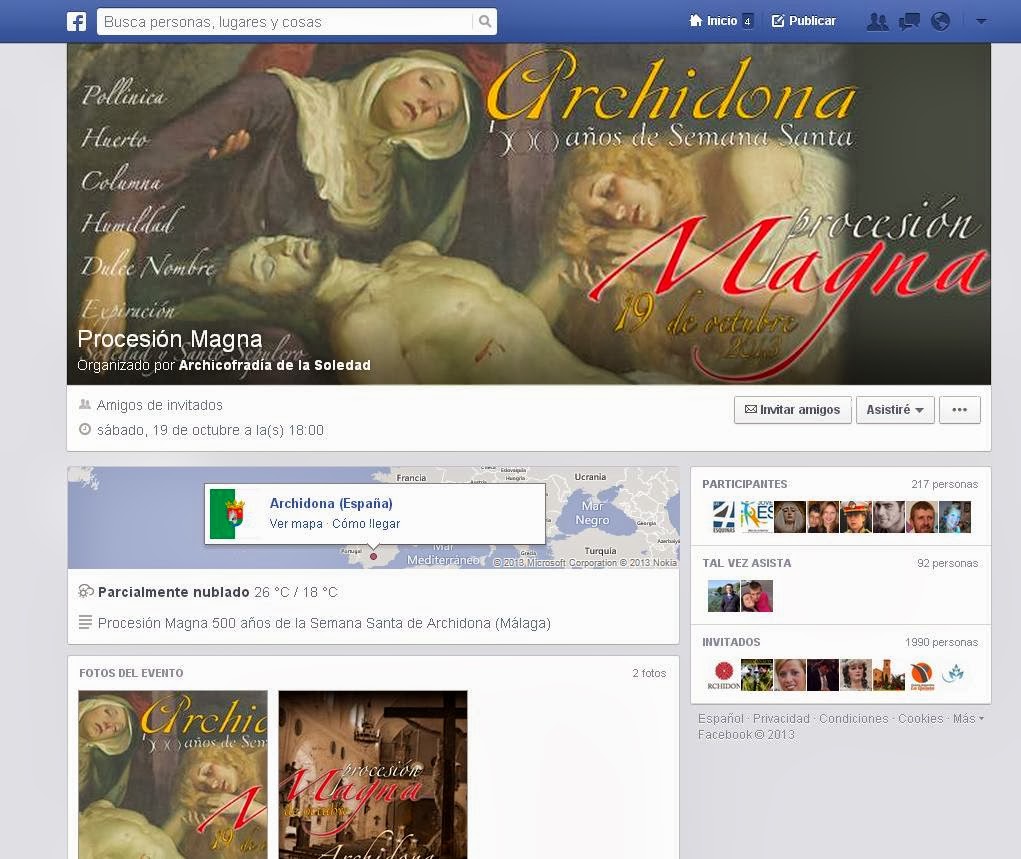
Task: Open notifications globe icon
Action: point(940,21)
